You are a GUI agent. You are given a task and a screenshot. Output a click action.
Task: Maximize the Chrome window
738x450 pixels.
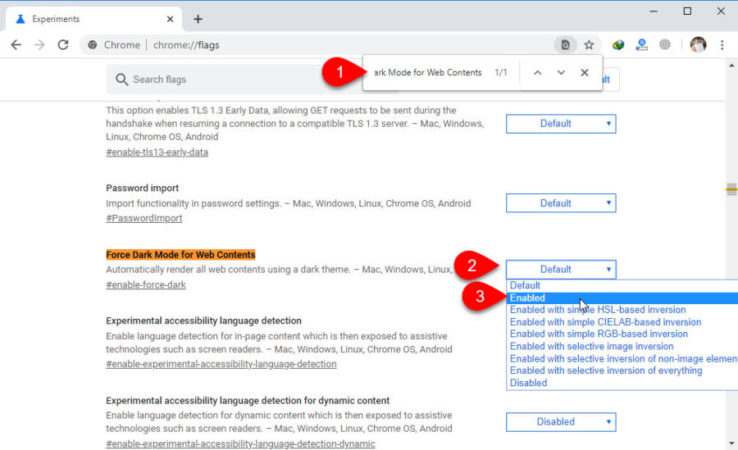(687, 11)
